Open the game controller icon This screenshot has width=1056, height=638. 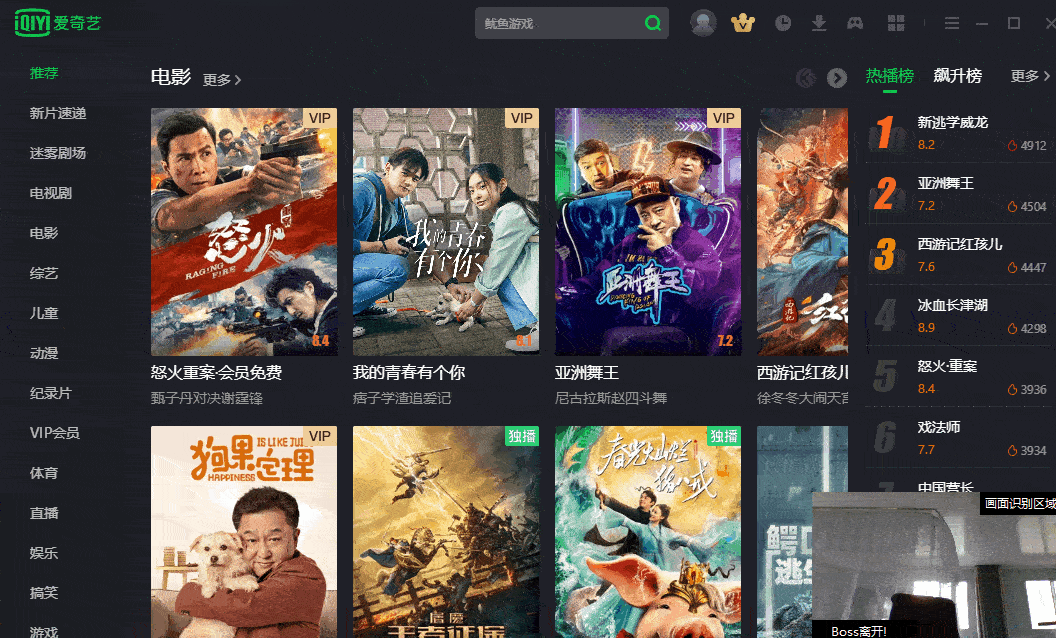[855, 23]
